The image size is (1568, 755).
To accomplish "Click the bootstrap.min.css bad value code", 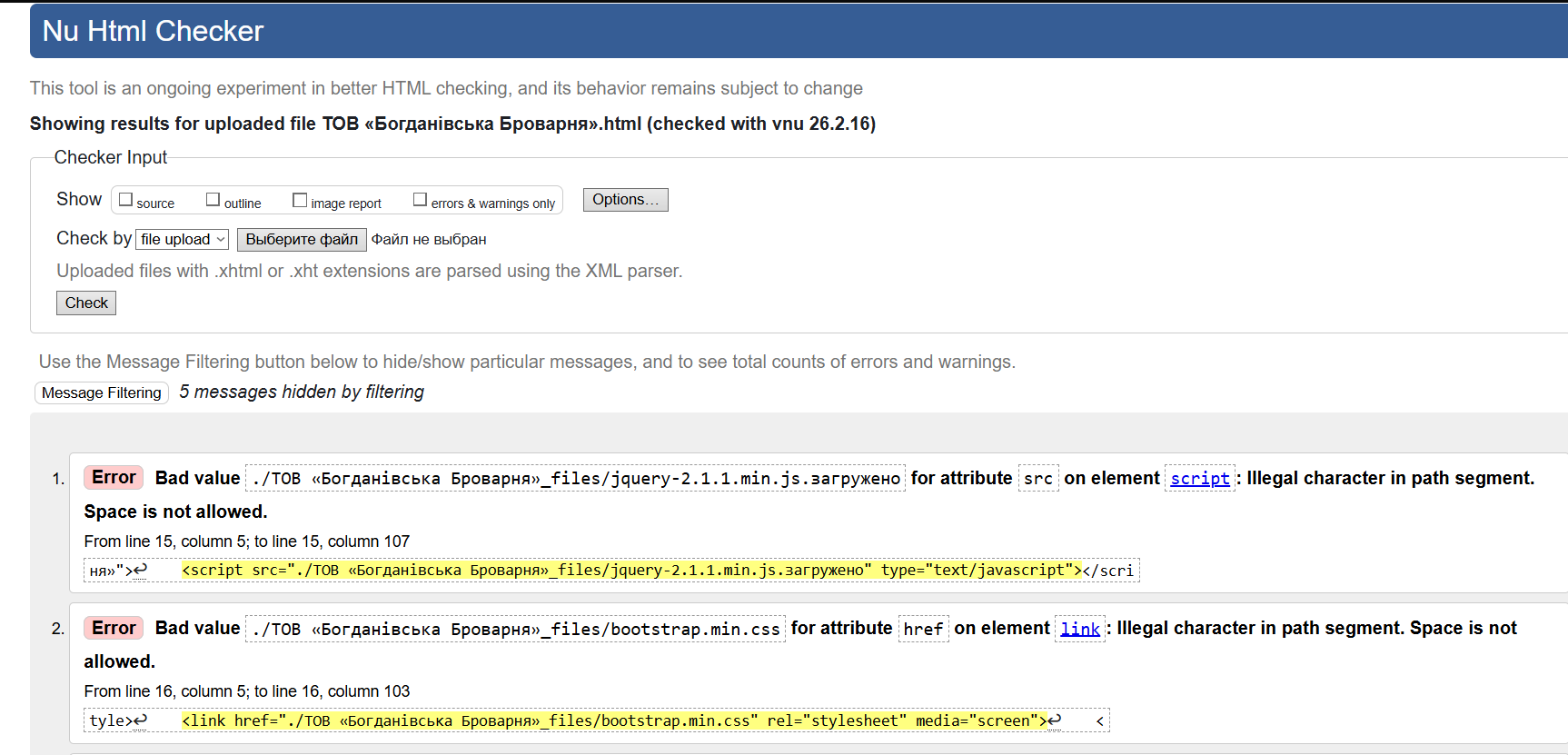I will point(515,629).
